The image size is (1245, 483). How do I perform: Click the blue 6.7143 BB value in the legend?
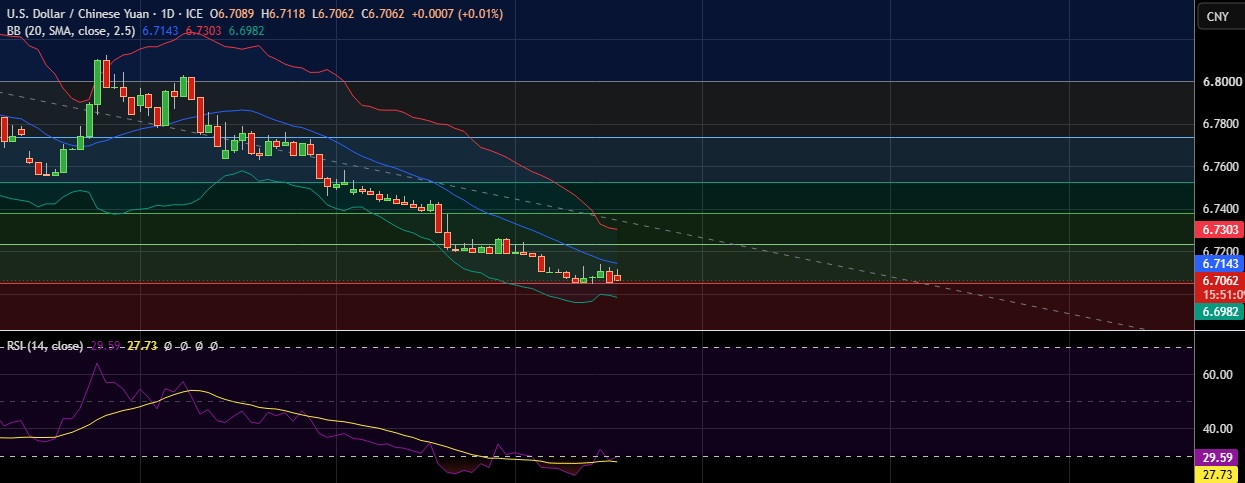(x=161, y=31)
